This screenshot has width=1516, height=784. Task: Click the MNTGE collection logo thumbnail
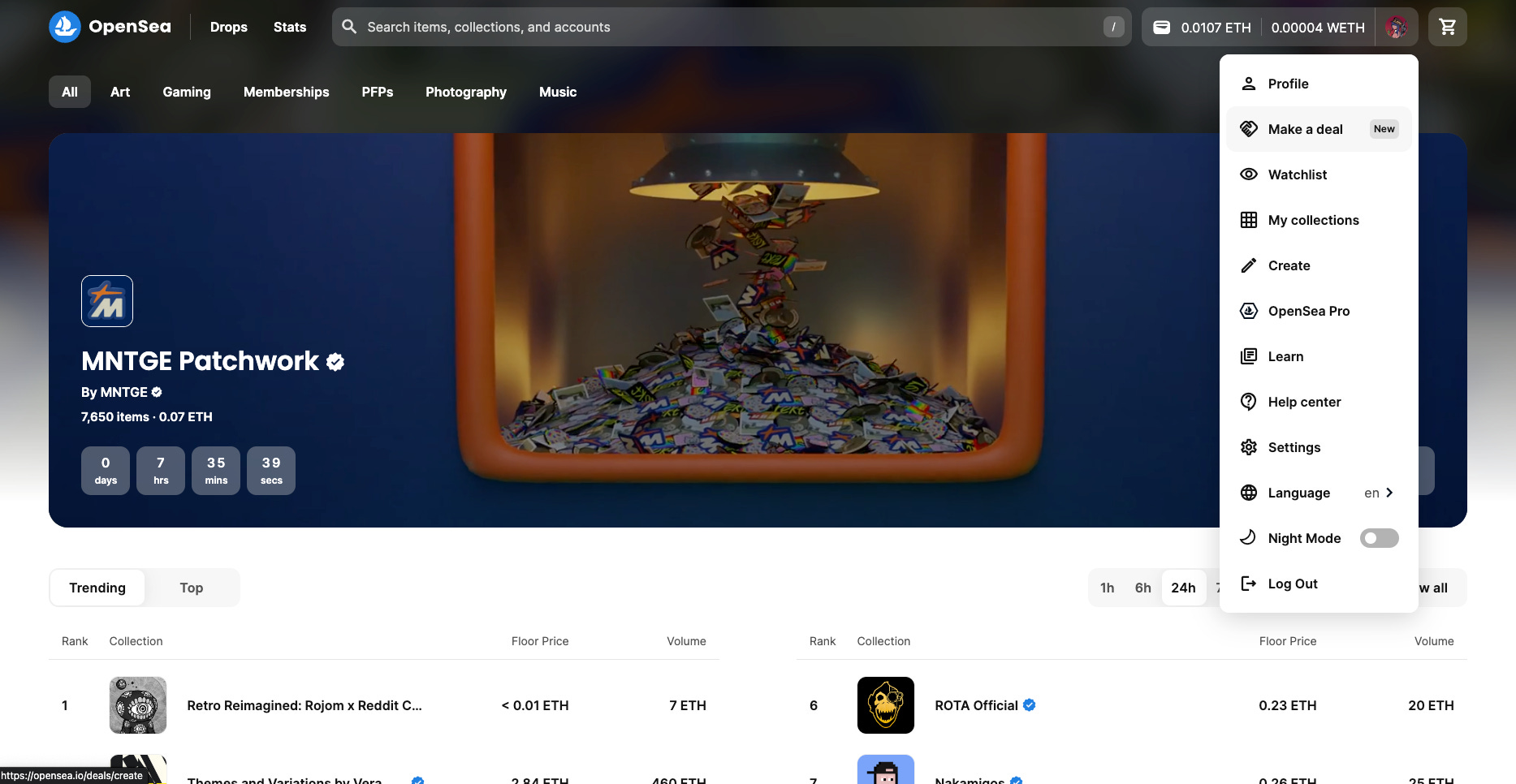pyautogui.click(x=107, y=301)
